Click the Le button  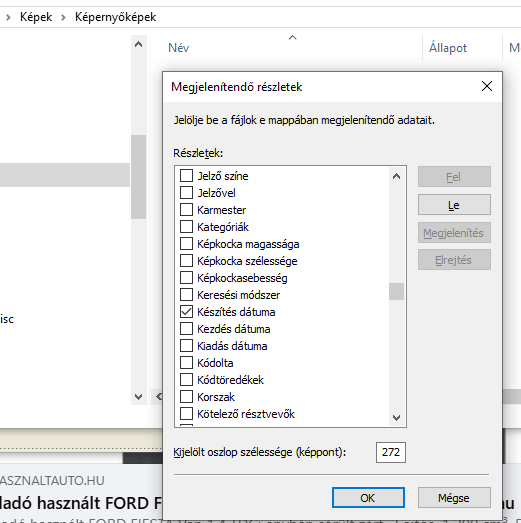pos(454,205)
